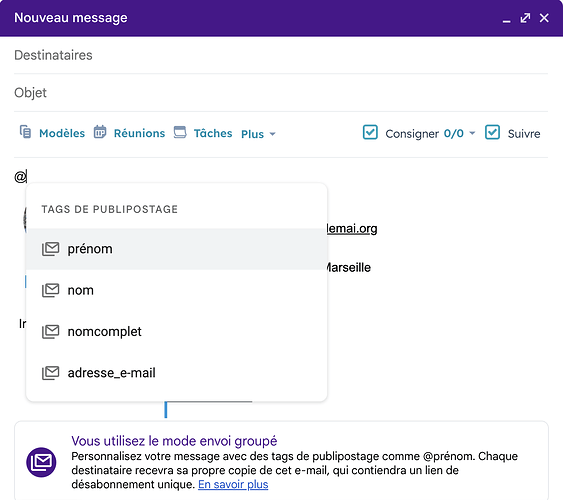The width and height of the screenshot is (563, 500).
Task: Expand the Plus dropdown
Action: tap(258, 134)
